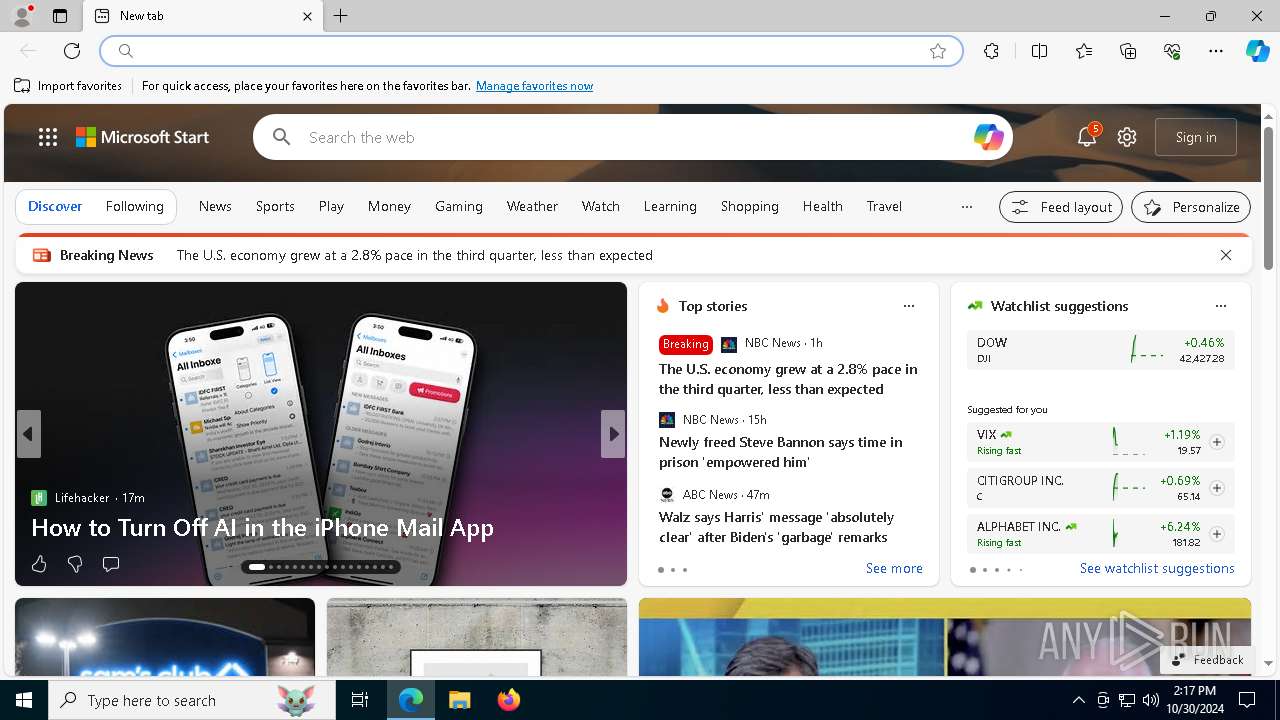The height and width of the screenshot is (720, 1280).
Task: Open the tab actions menu
Action: coord(60,16)
